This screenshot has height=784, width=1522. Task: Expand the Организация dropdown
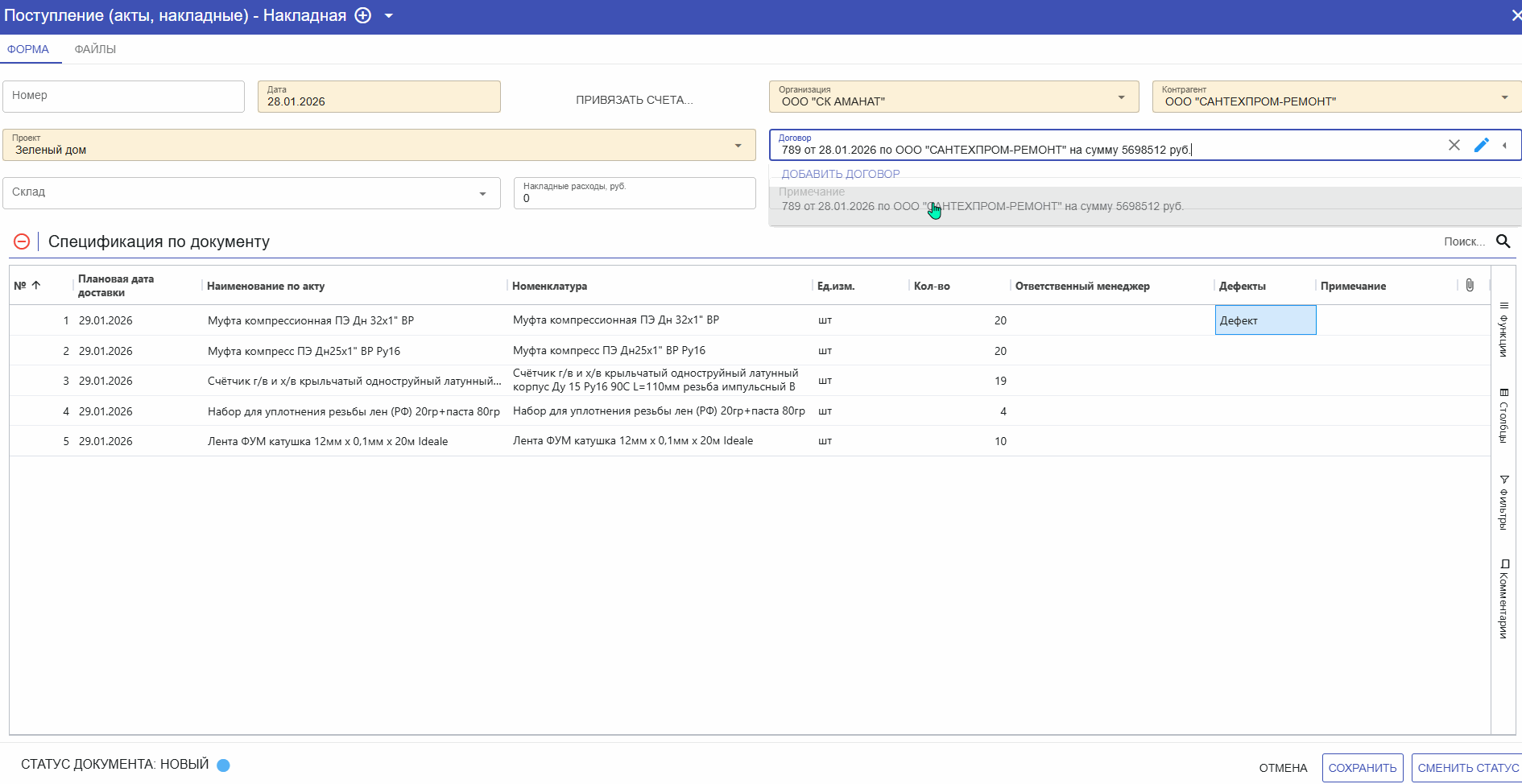click(x=1121, y=97)
